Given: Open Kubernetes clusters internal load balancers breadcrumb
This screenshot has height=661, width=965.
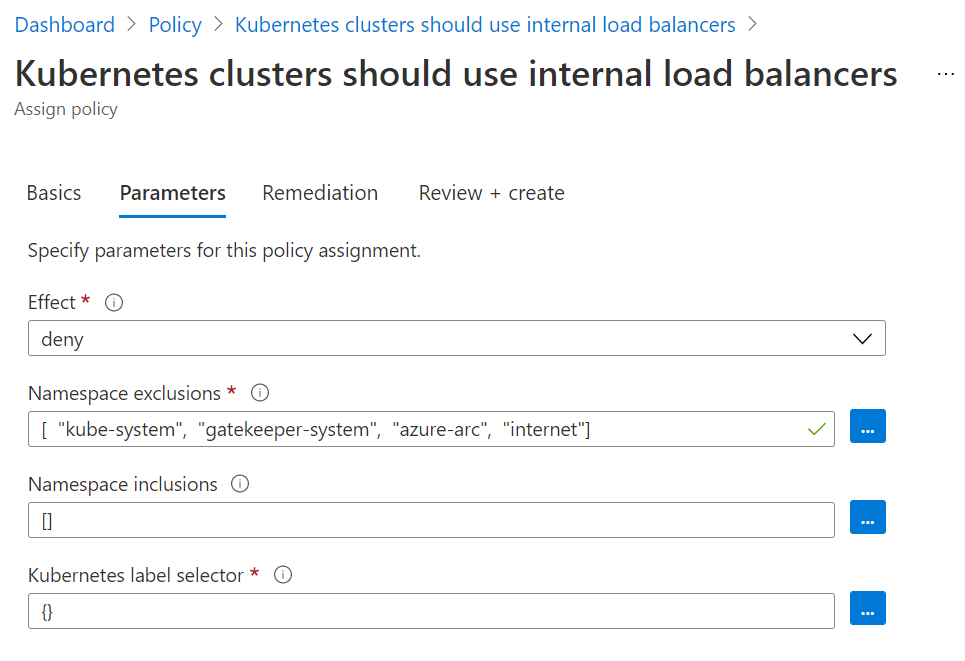Looking at the screenshot, I should pos(485,25).
